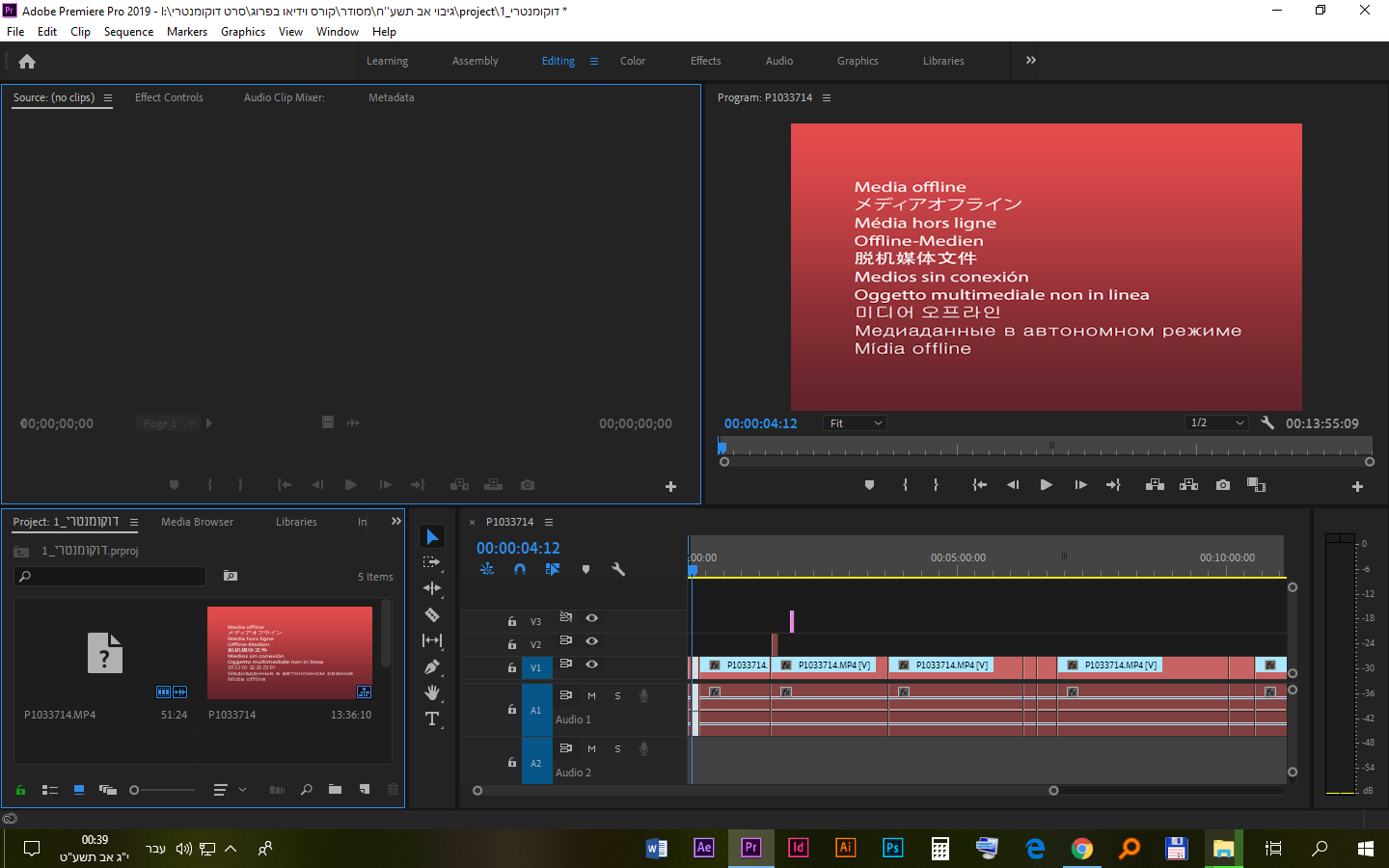
Task: Play the sequence in Program monitor
Action: pos(1046,485)
